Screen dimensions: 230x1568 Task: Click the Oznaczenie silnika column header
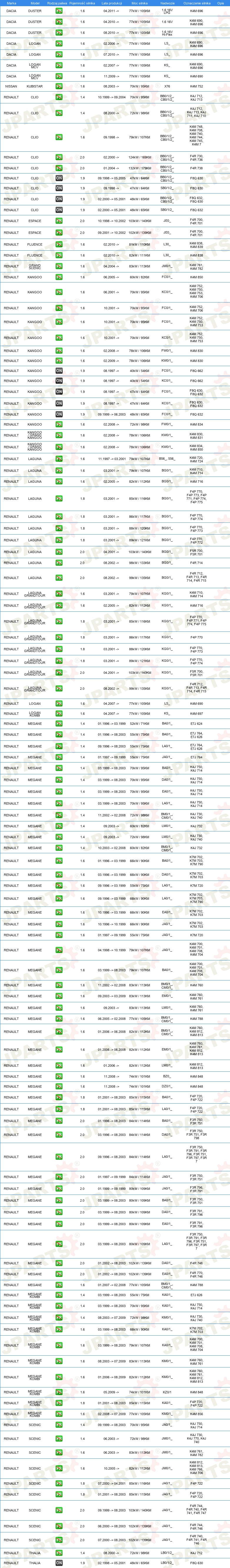tap(196, 3)
